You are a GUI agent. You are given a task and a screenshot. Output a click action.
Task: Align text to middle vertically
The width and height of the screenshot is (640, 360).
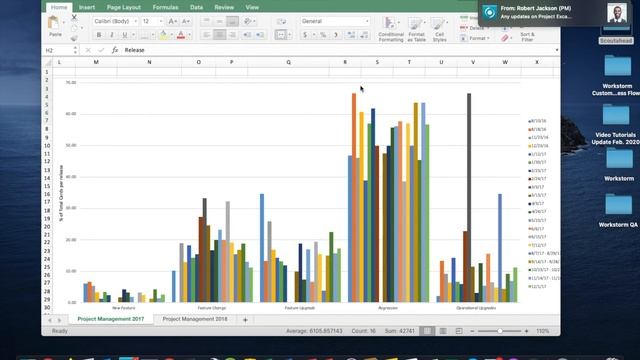pyautogui.click(x=219, y=21)
